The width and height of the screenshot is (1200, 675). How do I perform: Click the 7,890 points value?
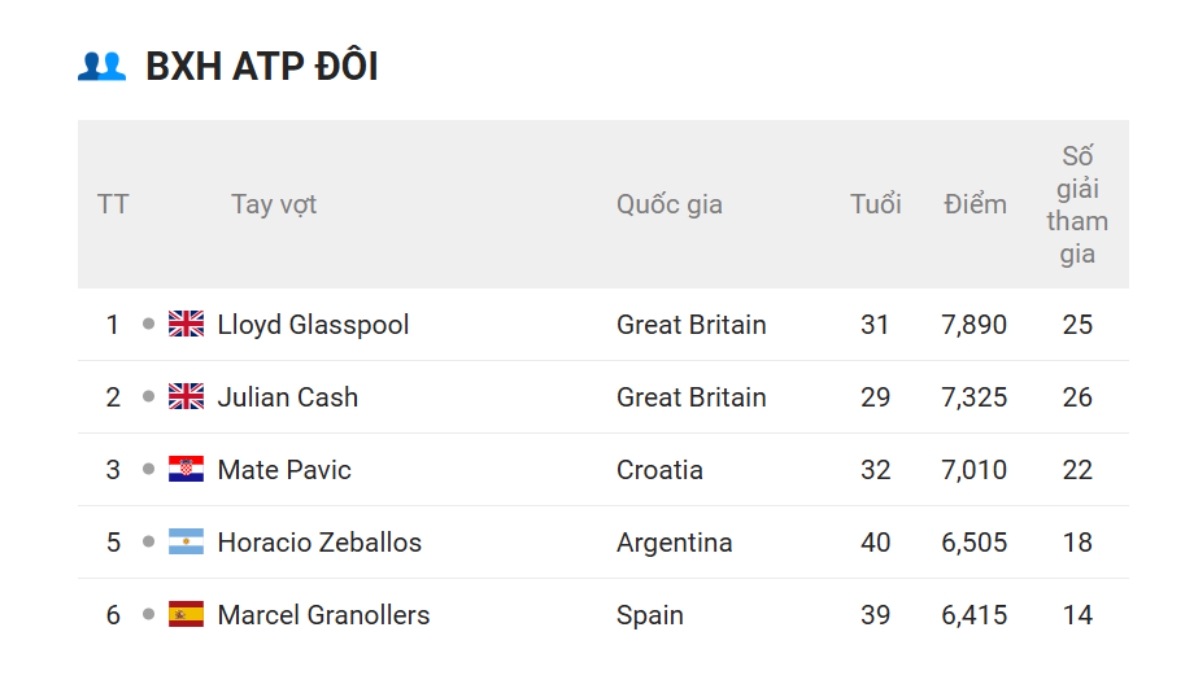click(973, 325)
